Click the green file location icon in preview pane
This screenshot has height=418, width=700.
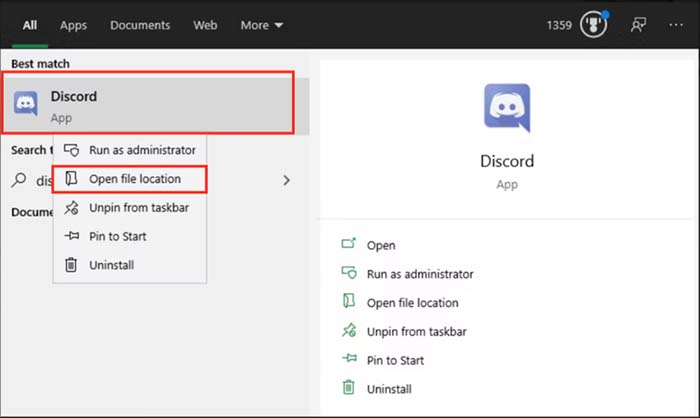(x=349, y=301)
